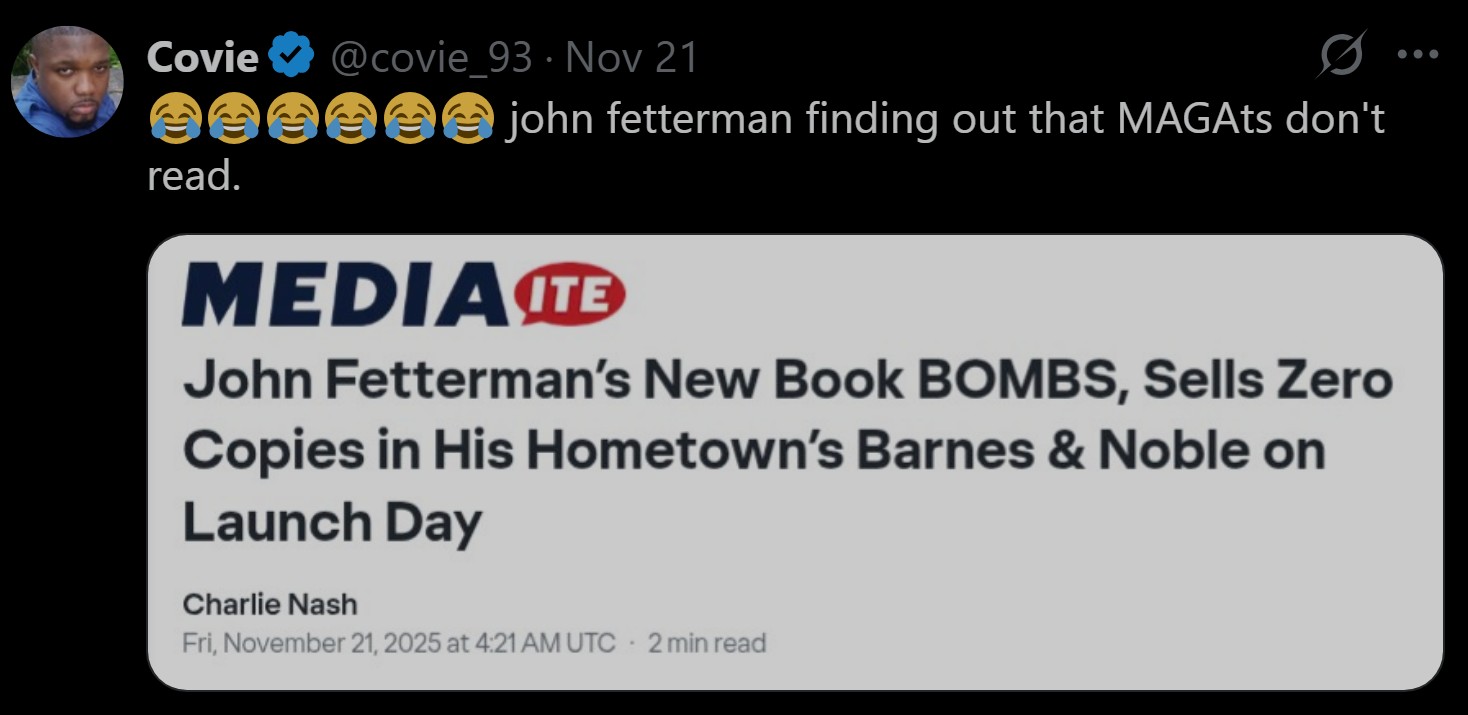1468x715 pixels.
Task: Click the author name Charlie Nash
Action: 270,605
